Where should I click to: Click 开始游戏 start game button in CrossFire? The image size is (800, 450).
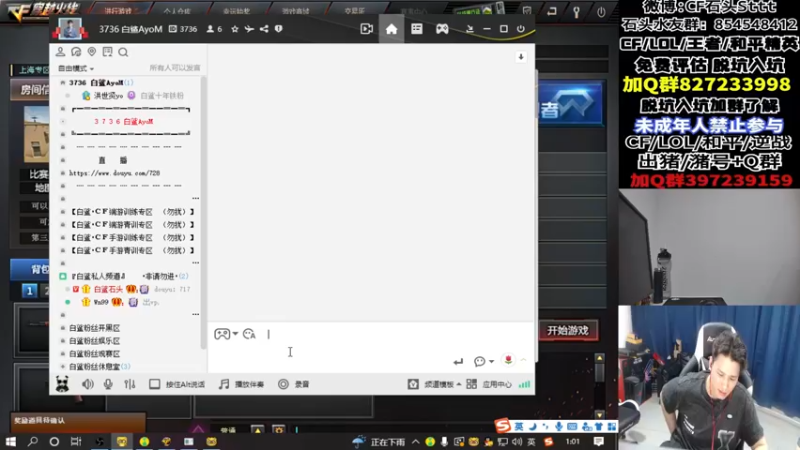click(x=568, y=331)
